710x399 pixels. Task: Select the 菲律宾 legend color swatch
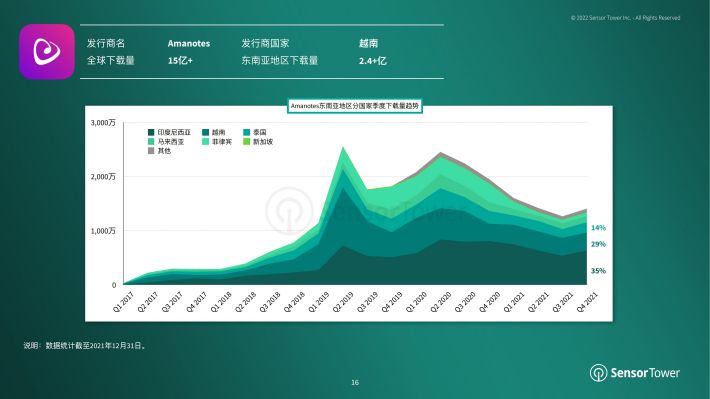206,142
